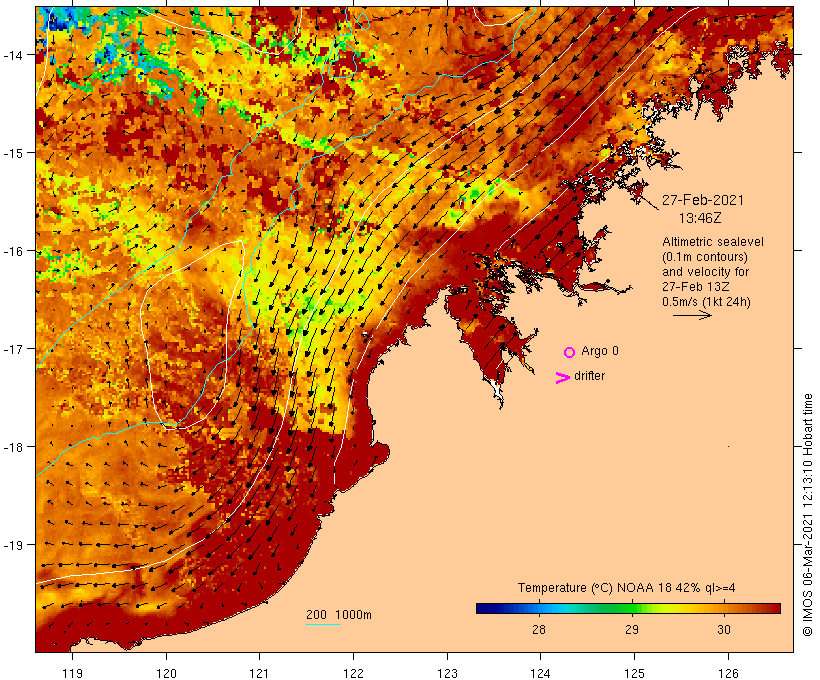Click the -19 latitude axis label

(x=12, y=545)
